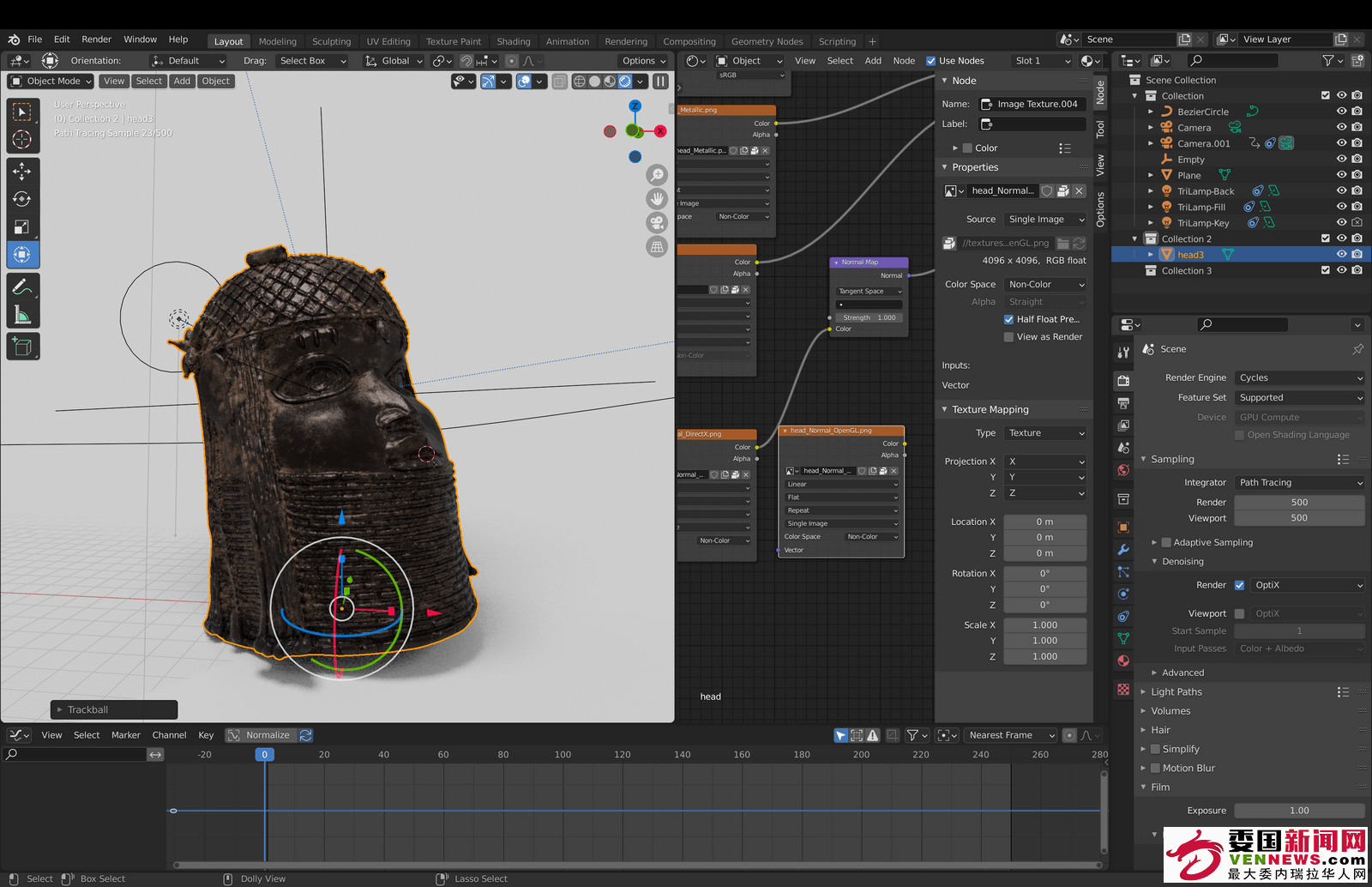This screenshot has width=1372, height=887.
Task: Open the World properties tab
Action: (x=1123, y=470)
